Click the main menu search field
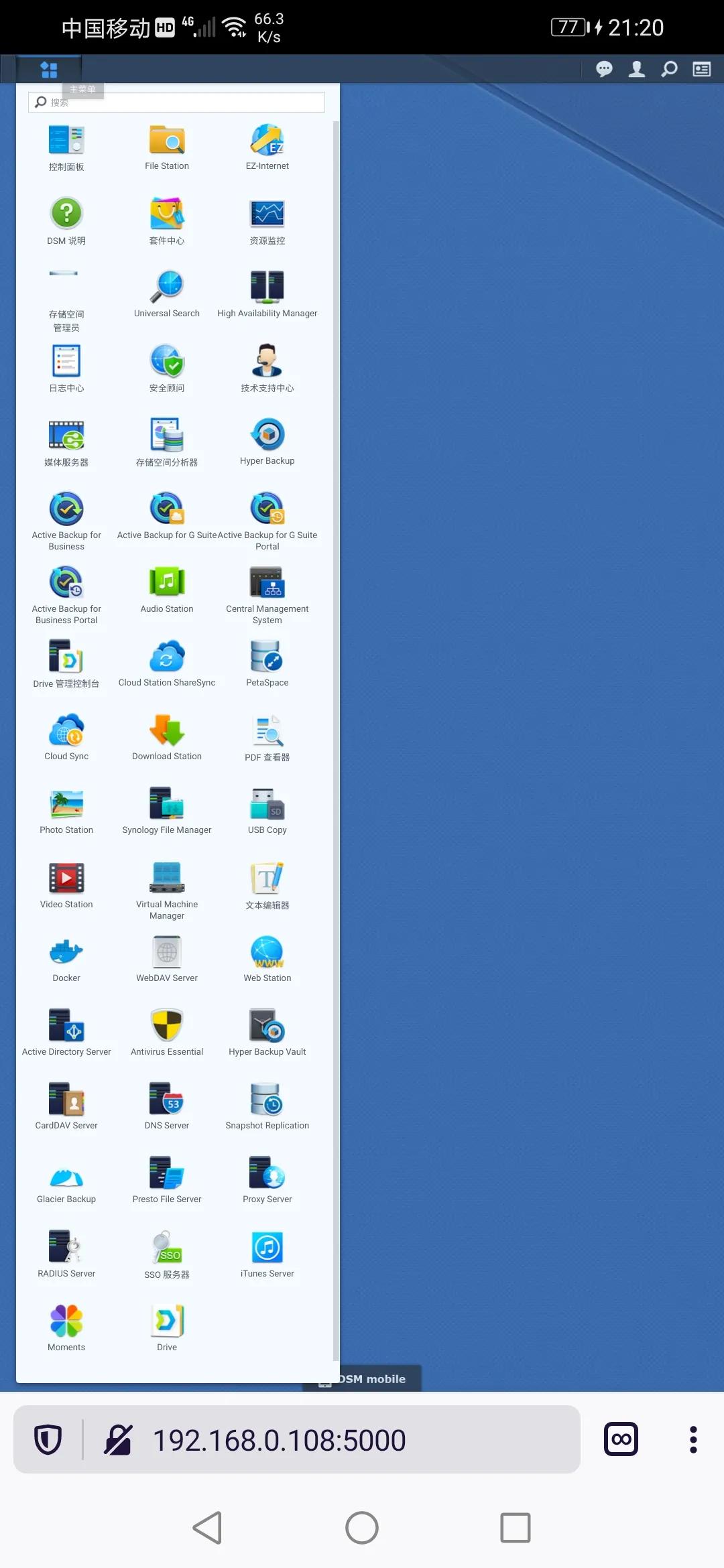 coord(177,102)
